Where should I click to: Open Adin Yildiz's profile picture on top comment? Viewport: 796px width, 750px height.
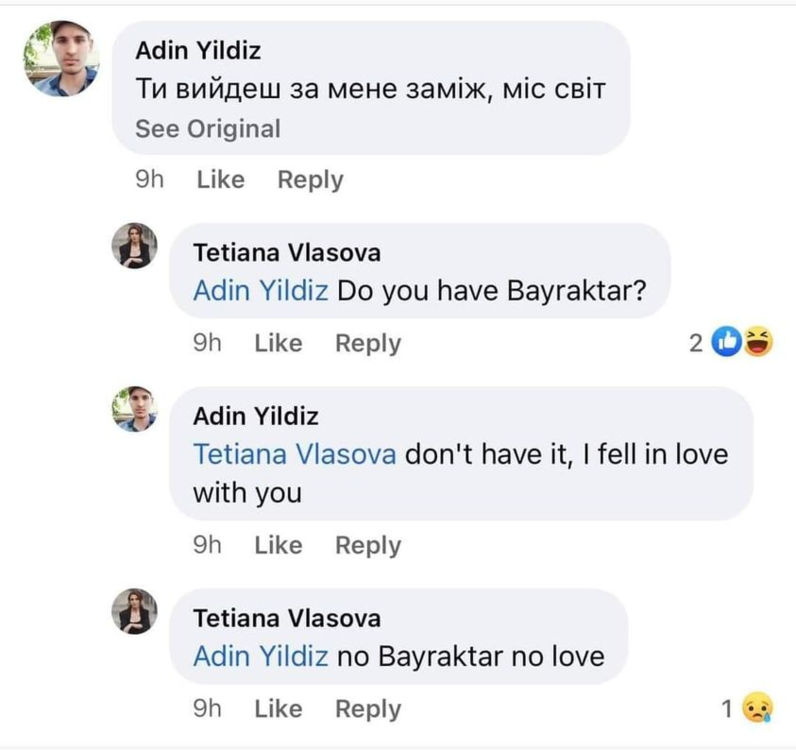pos(61,58)
